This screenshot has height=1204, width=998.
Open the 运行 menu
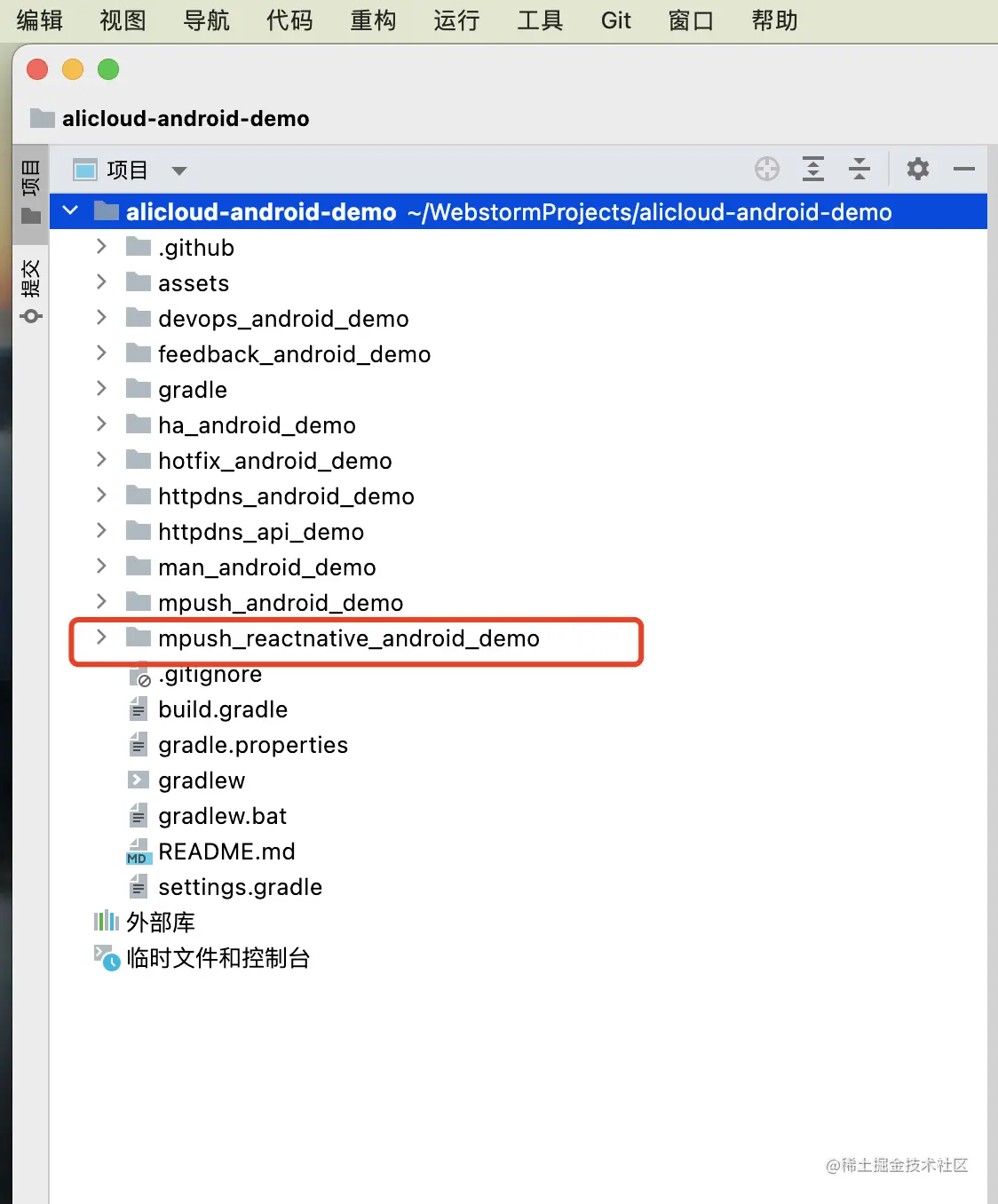click(x=456, y=20)
